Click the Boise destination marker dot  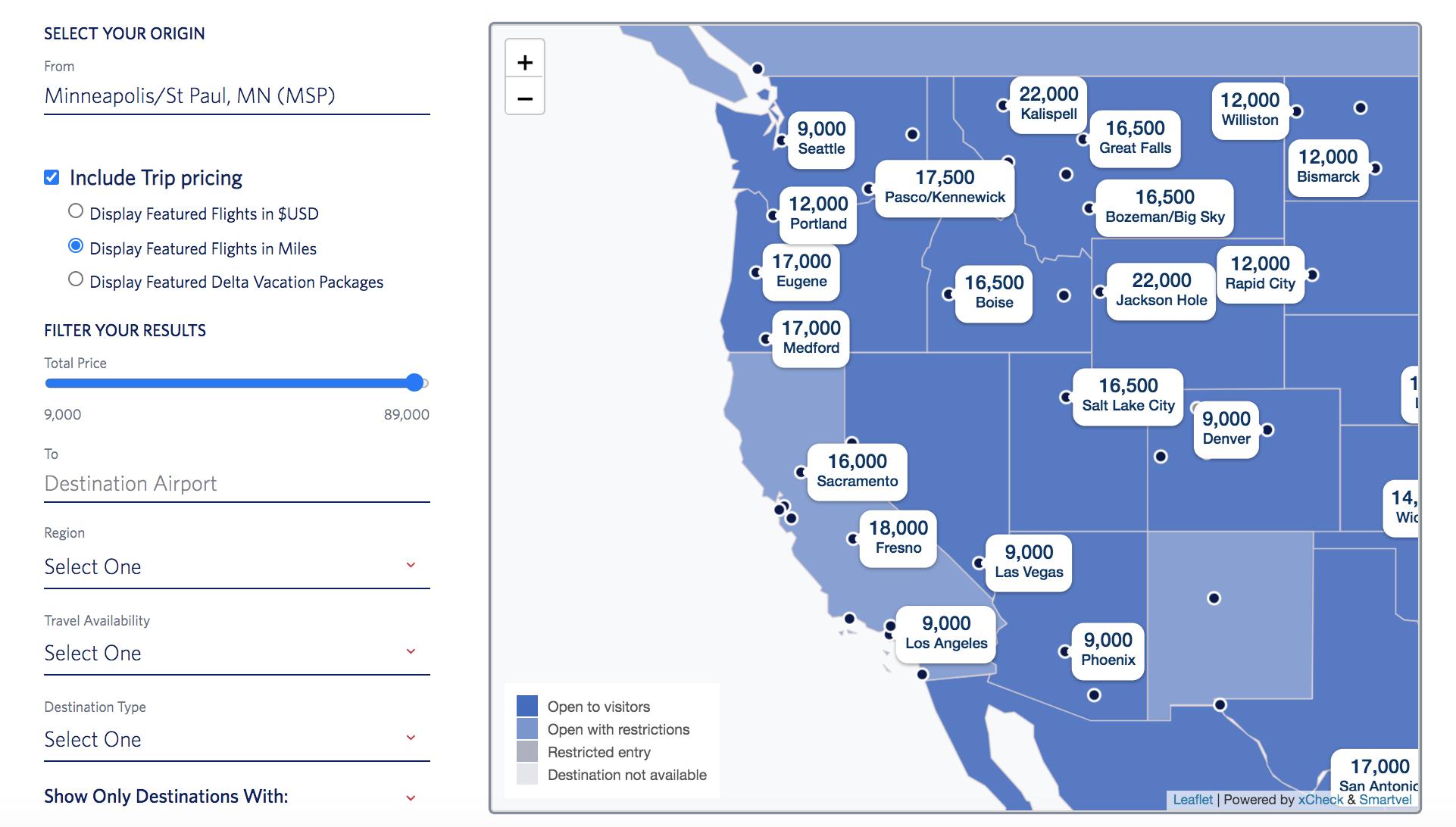(948, 294)
